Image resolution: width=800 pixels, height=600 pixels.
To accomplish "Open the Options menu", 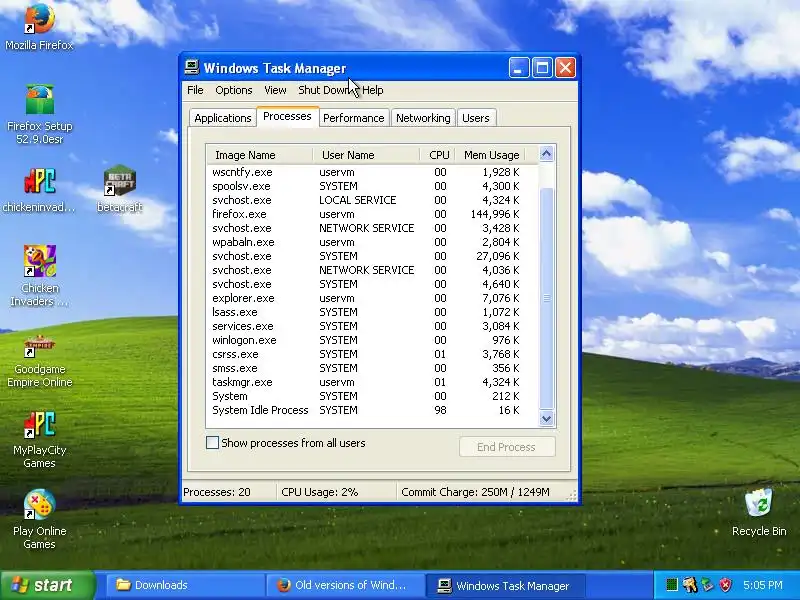I will tap(234, 90).
